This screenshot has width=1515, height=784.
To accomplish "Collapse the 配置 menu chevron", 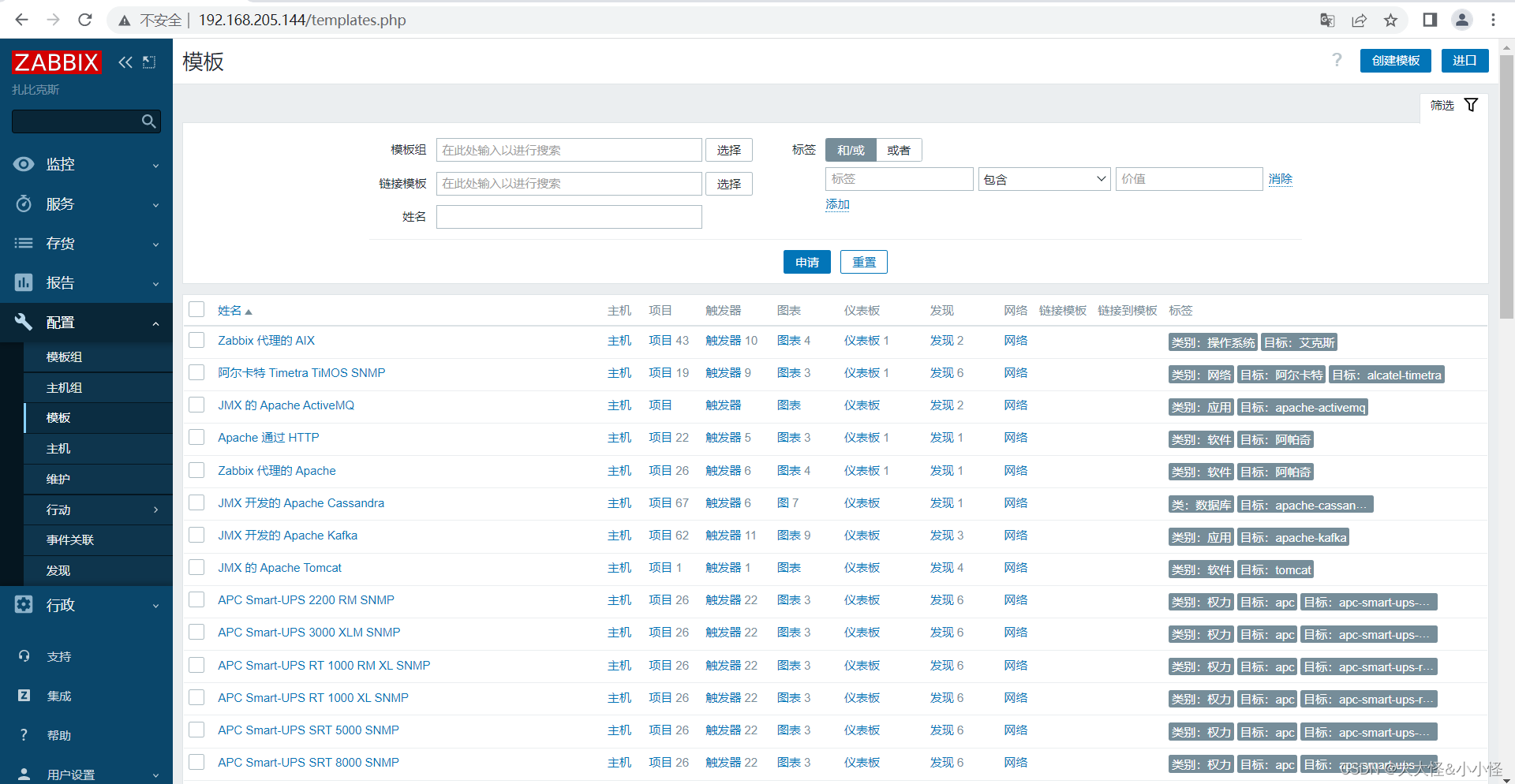I will [x=155, y=323].
